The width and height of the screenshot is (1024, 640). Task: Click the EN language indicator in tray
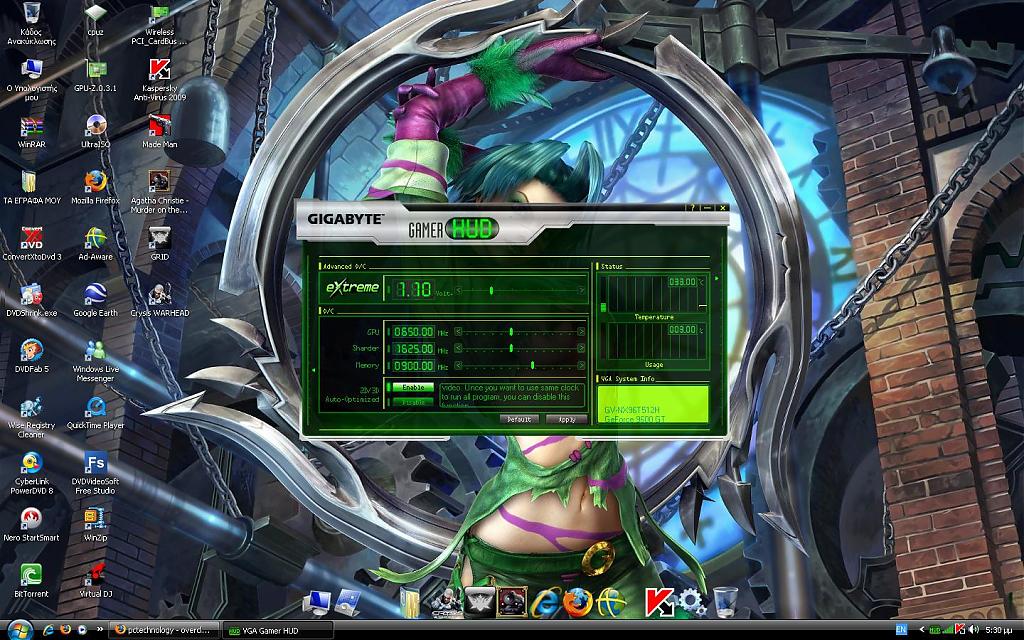pos(902,630)
